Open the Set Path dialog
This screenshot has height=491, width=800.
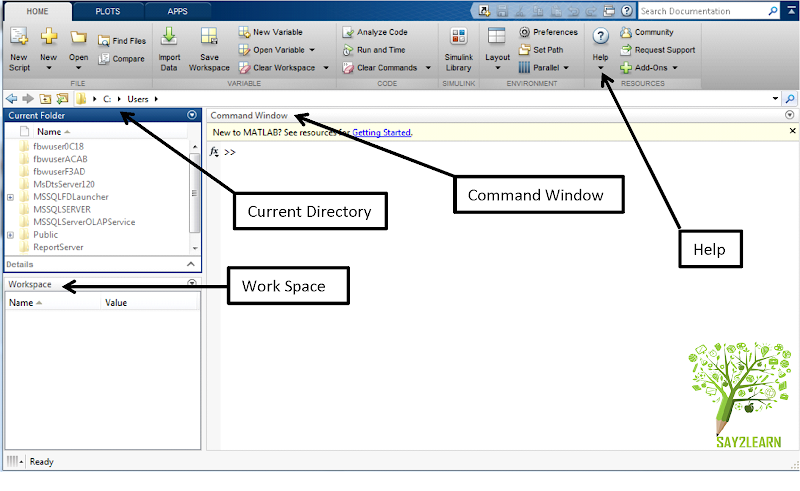541,50
